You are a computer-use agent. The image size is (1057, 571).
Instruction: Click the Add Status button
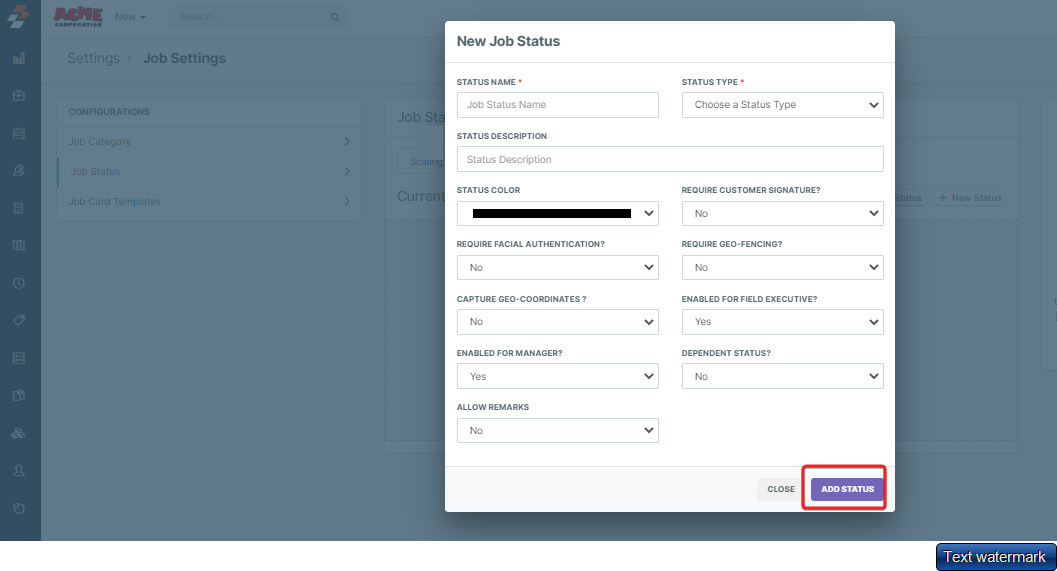point(847,489)
